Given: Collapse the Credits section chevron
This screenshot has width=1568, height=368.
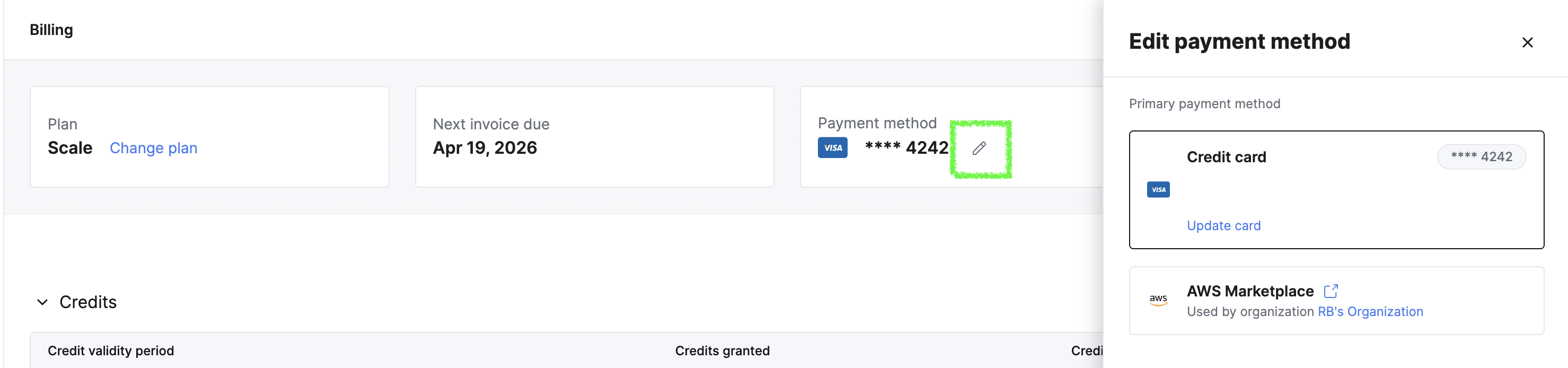Looking at the screenshot, I should [x=42, y=302].
